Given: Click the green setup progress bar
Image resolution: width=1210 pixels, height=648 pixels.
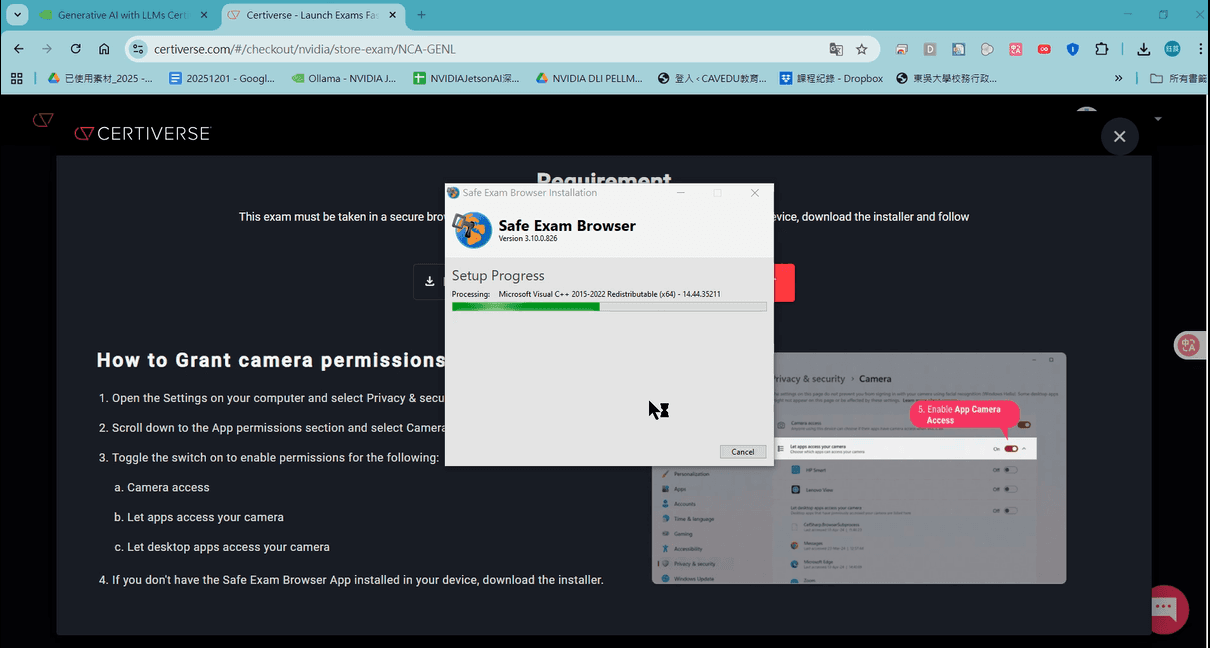Looking at the screenshot, I should [609, 307].
